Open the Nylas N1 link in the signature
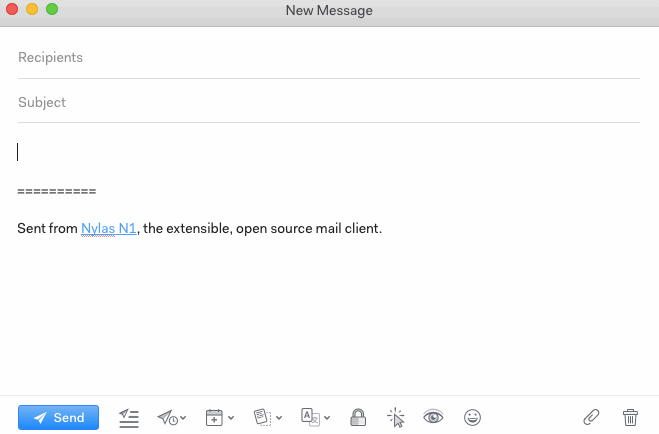 [108, 228]
